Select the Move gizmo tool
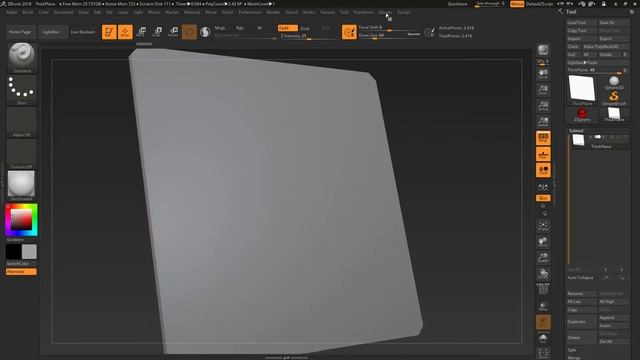The image size is (640, 360). (141, 32)
